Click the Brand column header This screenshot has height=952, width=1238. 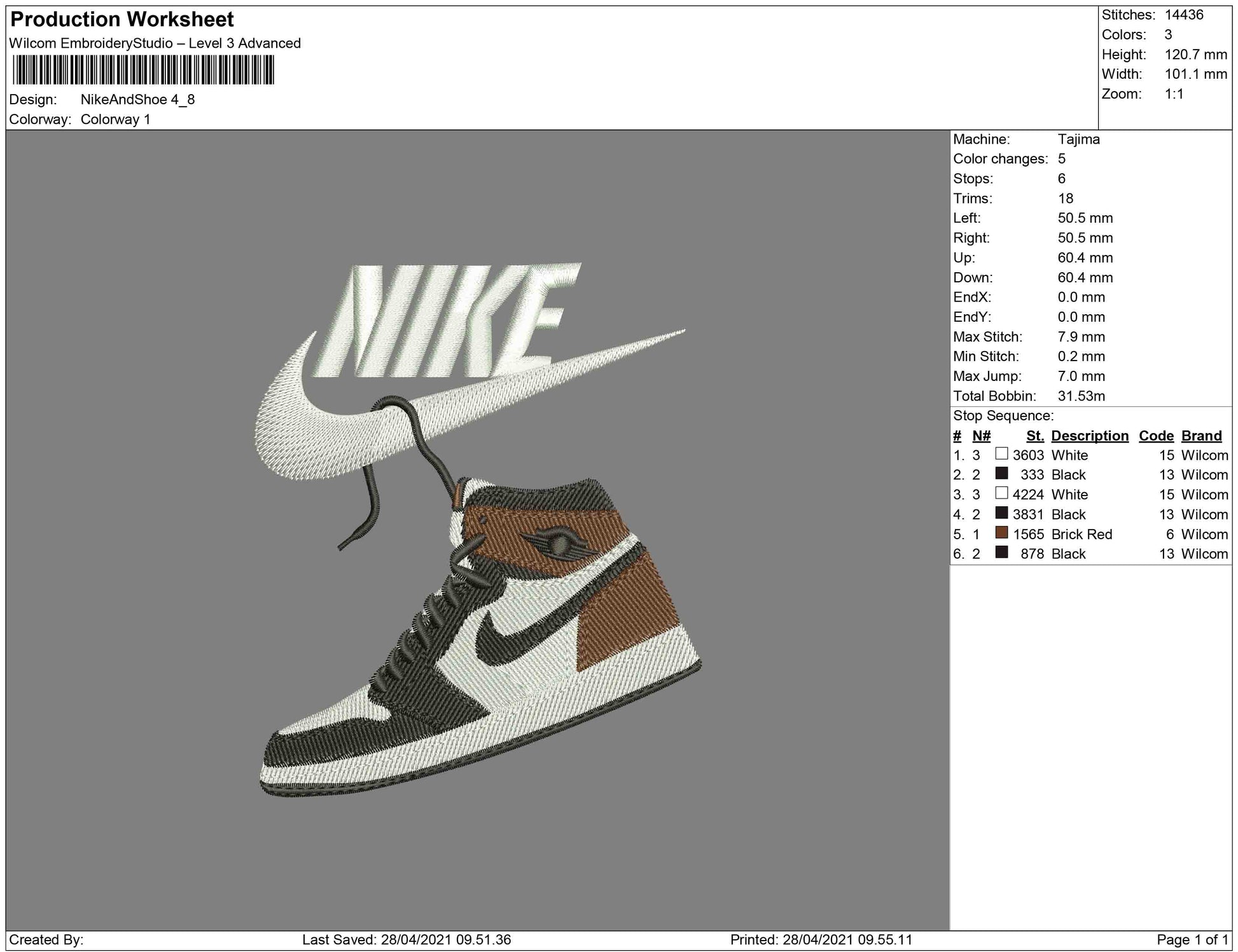(1201, 436)
